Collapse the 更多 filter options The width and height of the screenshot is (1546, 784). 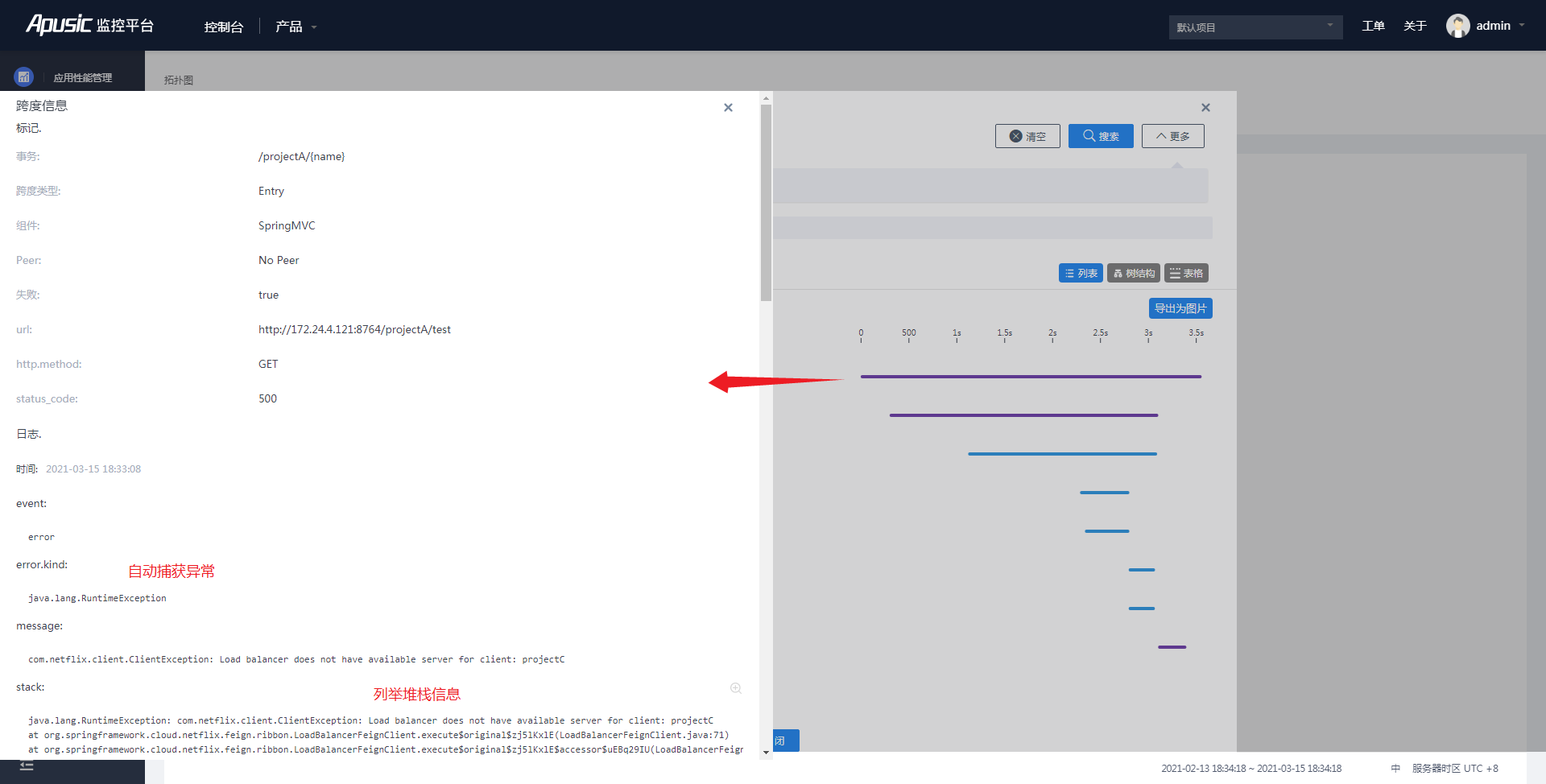[1172, 136]
